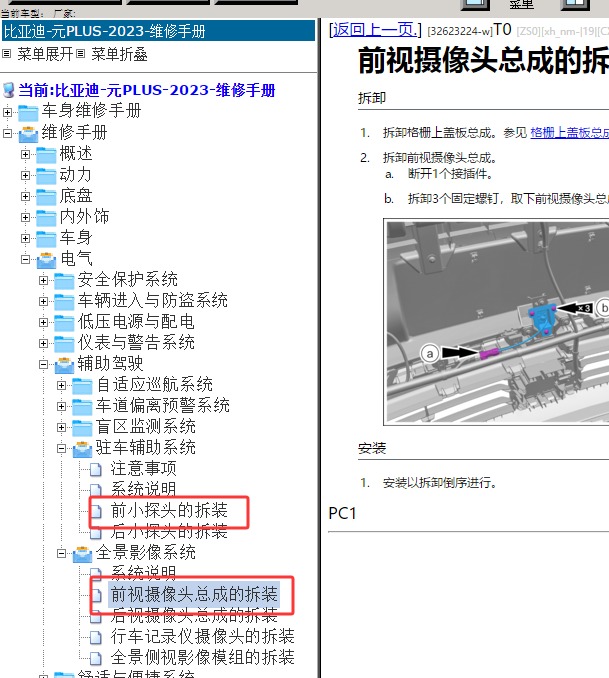Image resolution: width=609 pixels, height=678 pixels.
Task: Click the 车身维修手册 folder icon
Action: pos(28,113)
